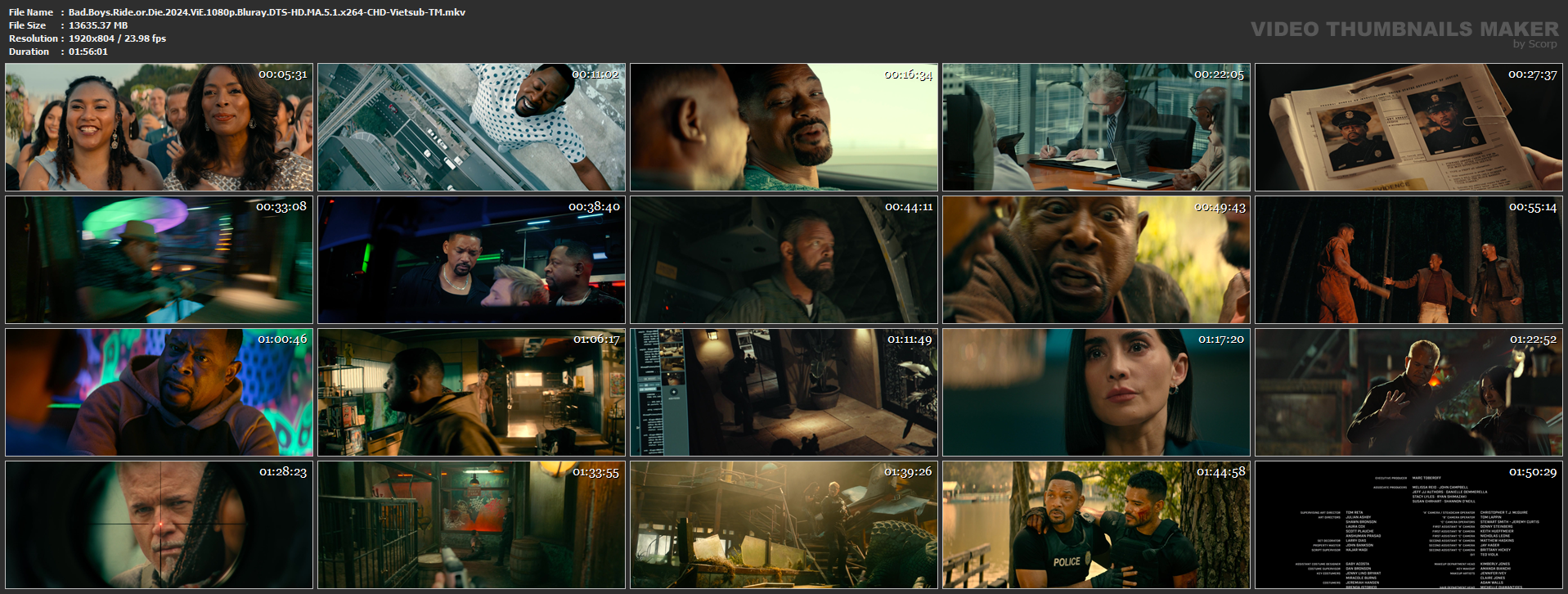Image resolution: width=1568 pixels, height=594 pixels.
Task: Click the File Name label
Action: (x=31, y=12)
